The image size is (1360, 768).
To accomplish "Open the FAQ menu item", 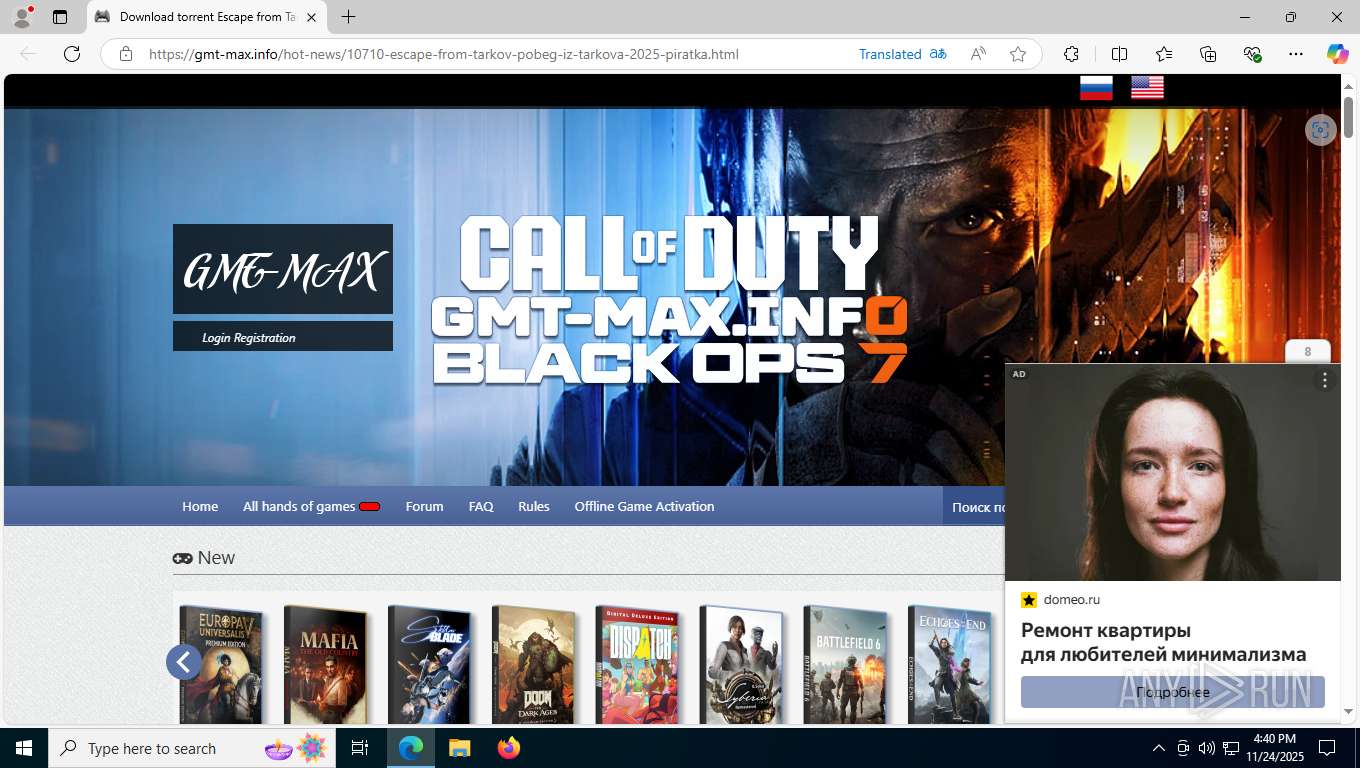I will point(481,506).
